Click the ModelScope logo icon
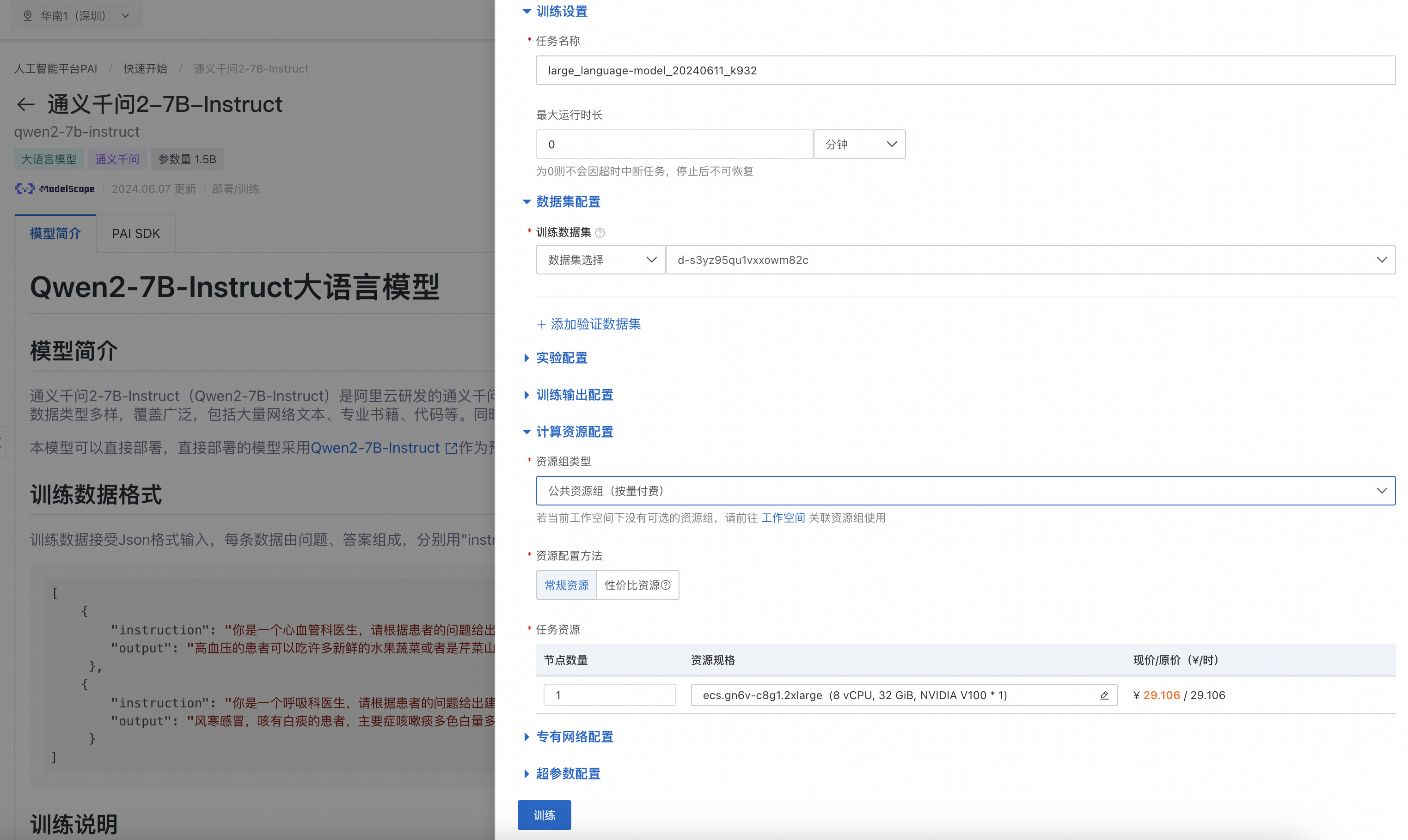 point(24,189)
